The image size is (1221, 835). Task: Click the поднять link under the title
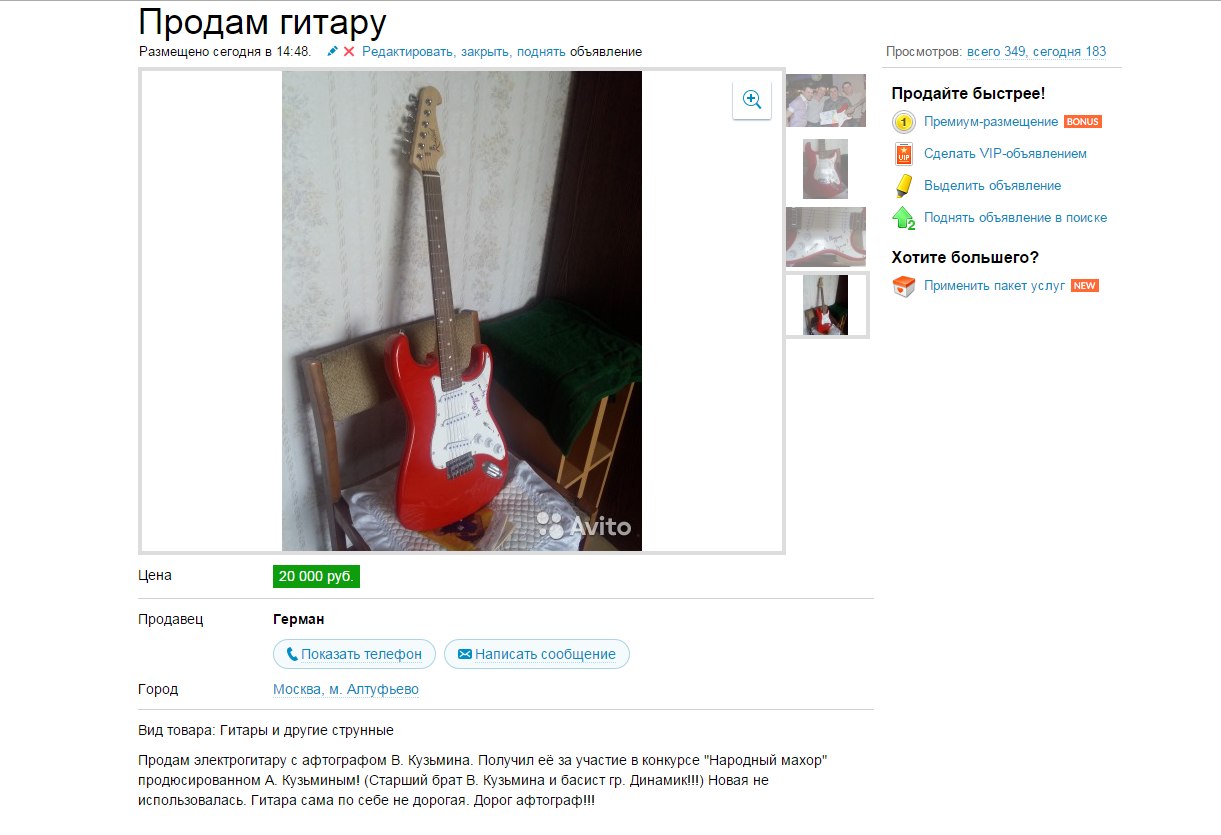pyautogui.click(x=541, y=51)
